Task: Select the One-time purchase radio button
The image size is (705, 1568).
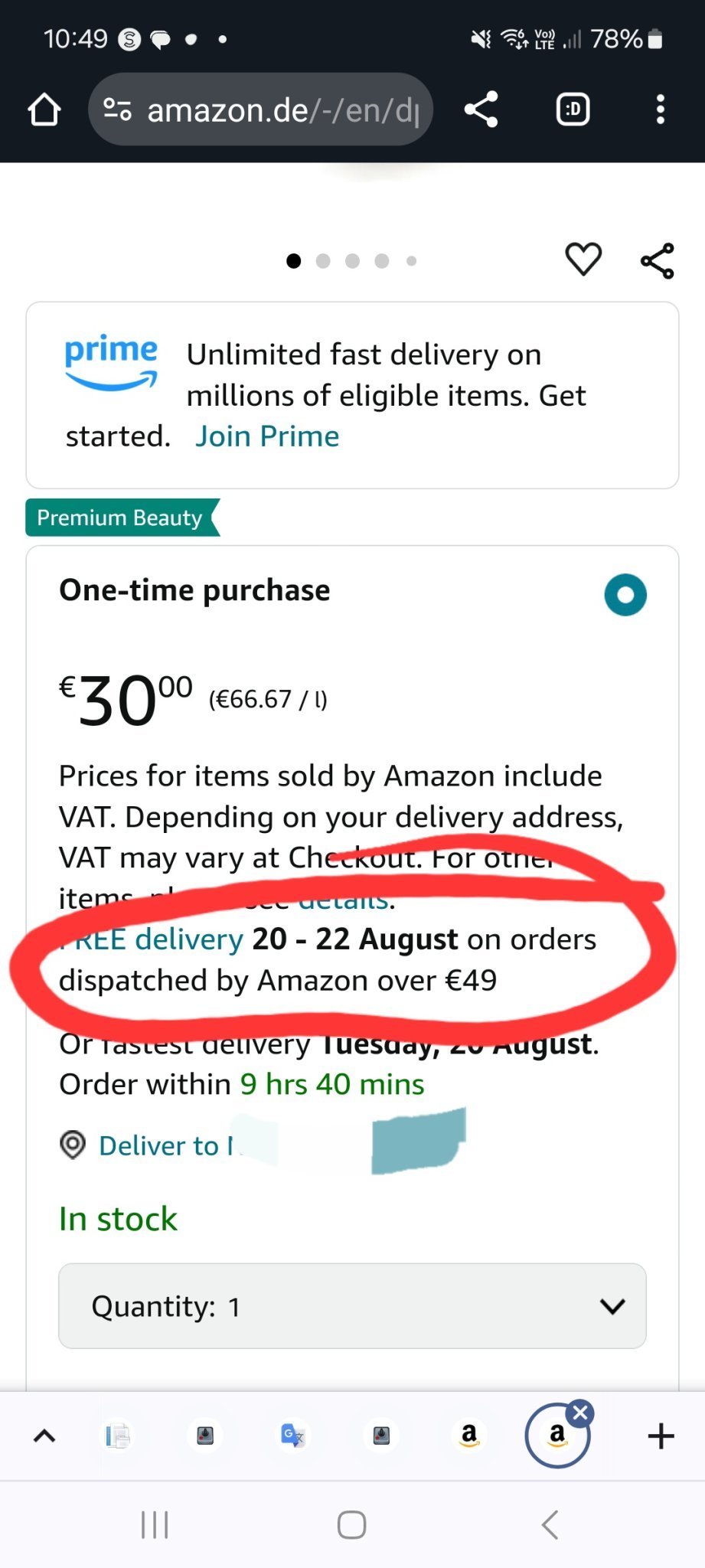Action: click(x=625, y=595)
